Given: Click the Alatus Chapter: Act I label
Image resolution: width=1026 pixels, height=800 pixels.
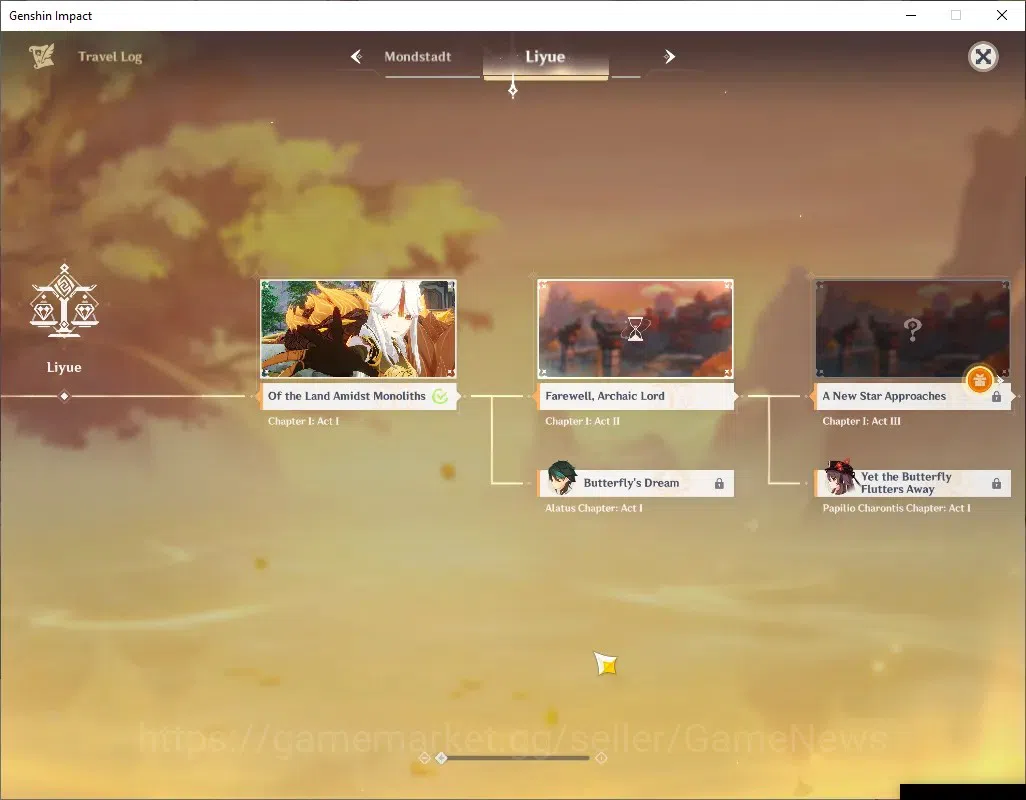Looking at the screenshot, I should 593,508.
